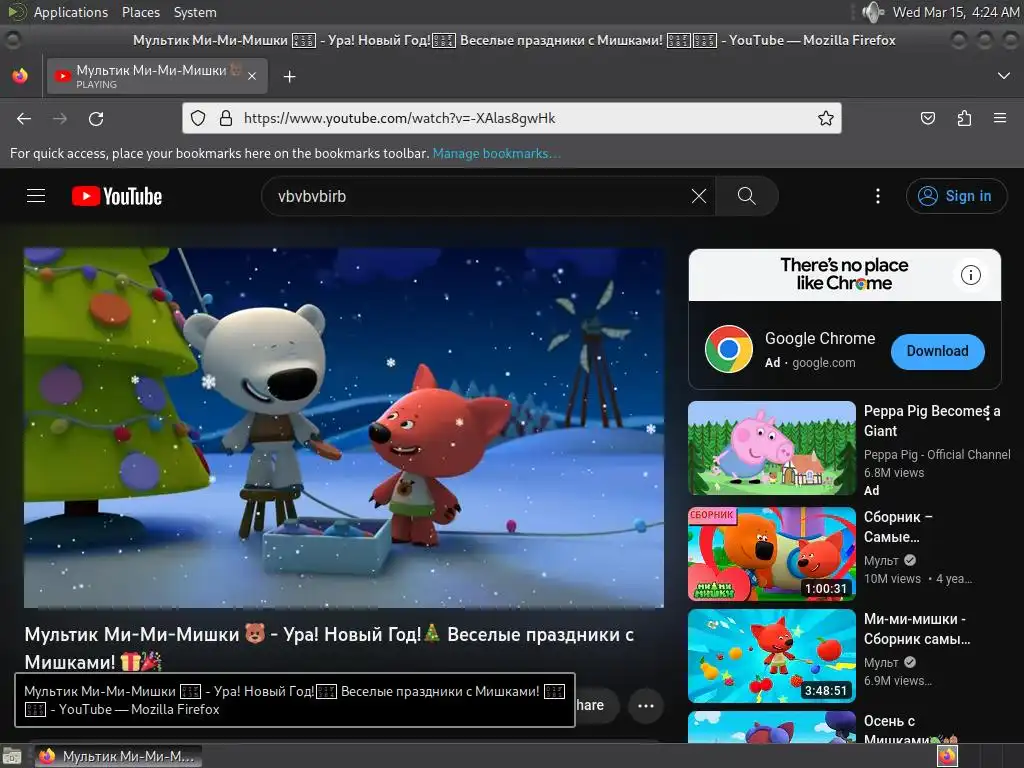Click the playing video frame
The width and height of the screenshot is (1024, 768).
344,428
